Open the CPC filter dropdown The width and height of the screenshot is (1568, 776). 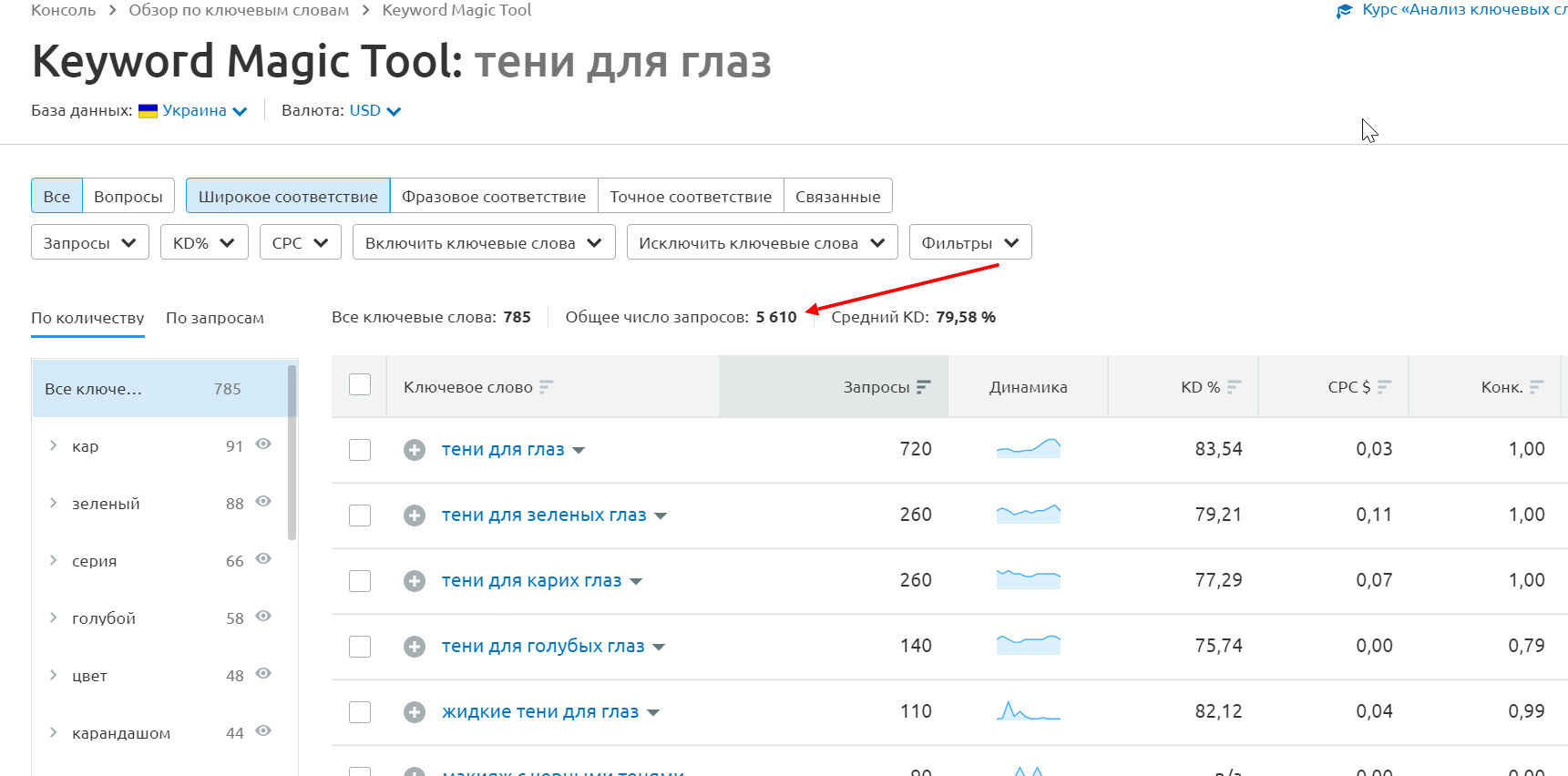click(301, 242)
